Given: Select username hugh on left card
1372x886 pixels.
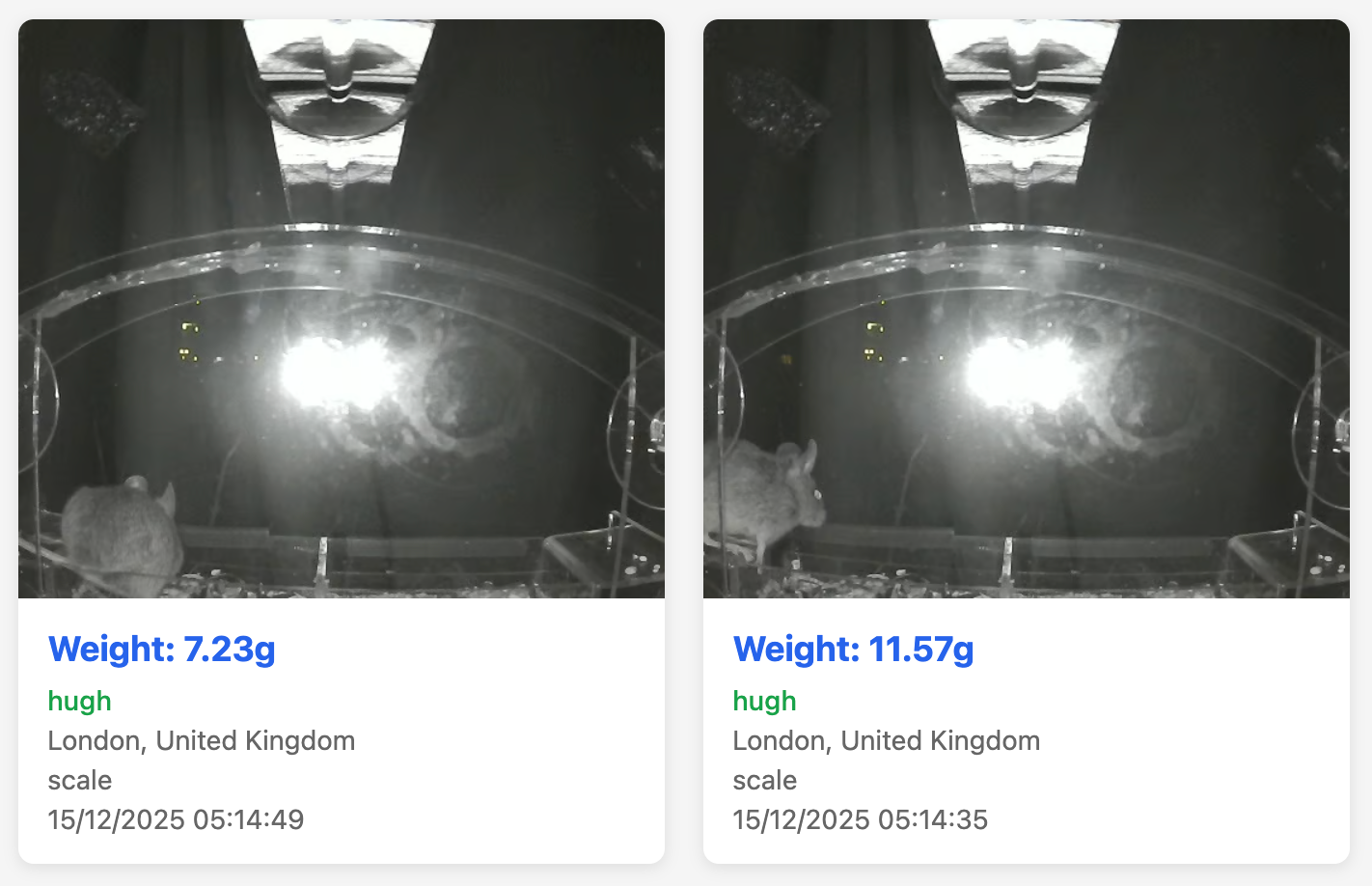Looking at the screenshot, I should click(80, 701).
